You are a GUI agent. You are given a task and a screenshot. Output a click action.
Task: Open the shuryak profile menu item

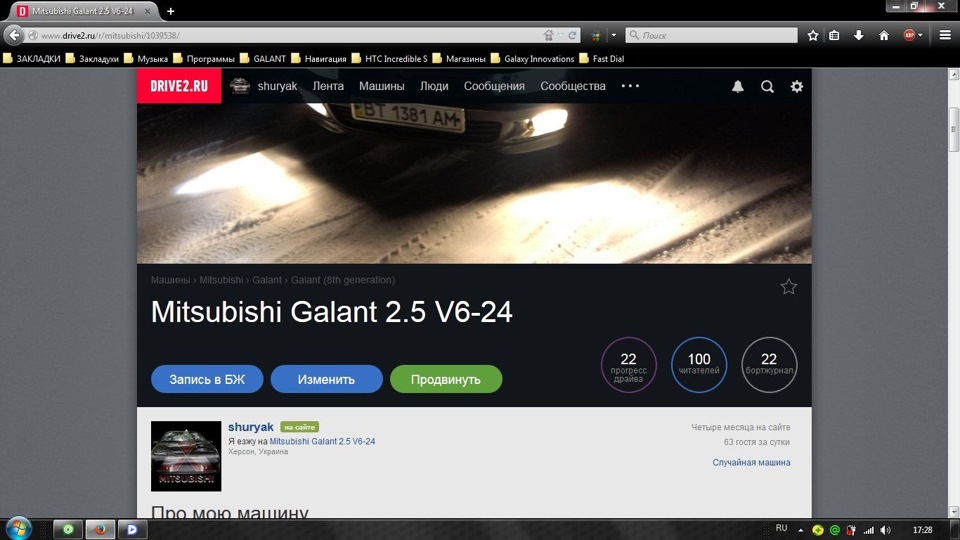pyautogui.click(x=264, y=86)
